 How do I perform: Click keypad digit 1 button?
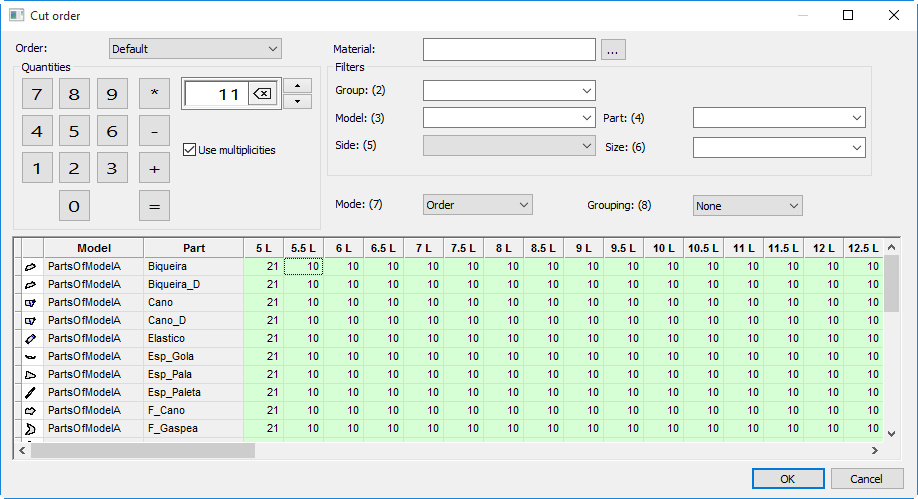click(37, 168)
